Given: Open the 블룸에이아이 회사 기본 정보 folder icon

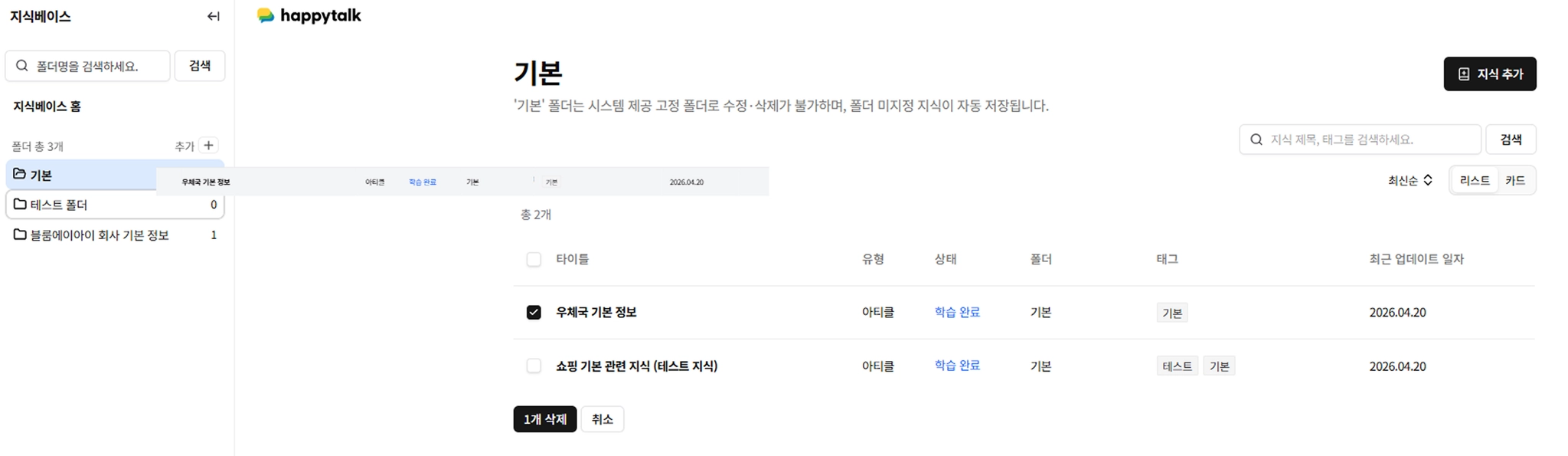Looking at the screenshot, I should pos(20,235).
